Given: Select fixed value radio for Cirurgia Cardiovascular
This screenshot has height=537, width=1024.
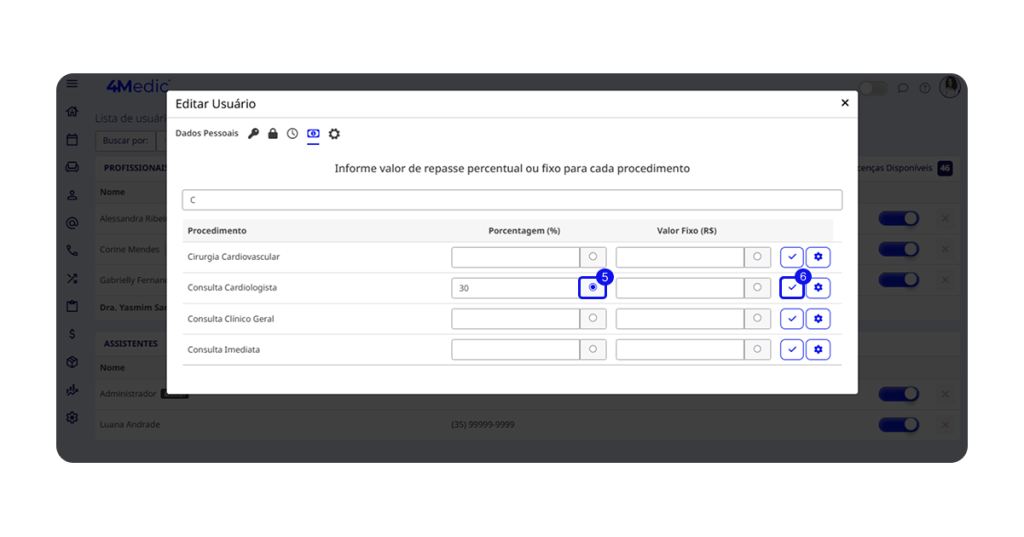Looking at the screenshot, I should pos(757,257).
